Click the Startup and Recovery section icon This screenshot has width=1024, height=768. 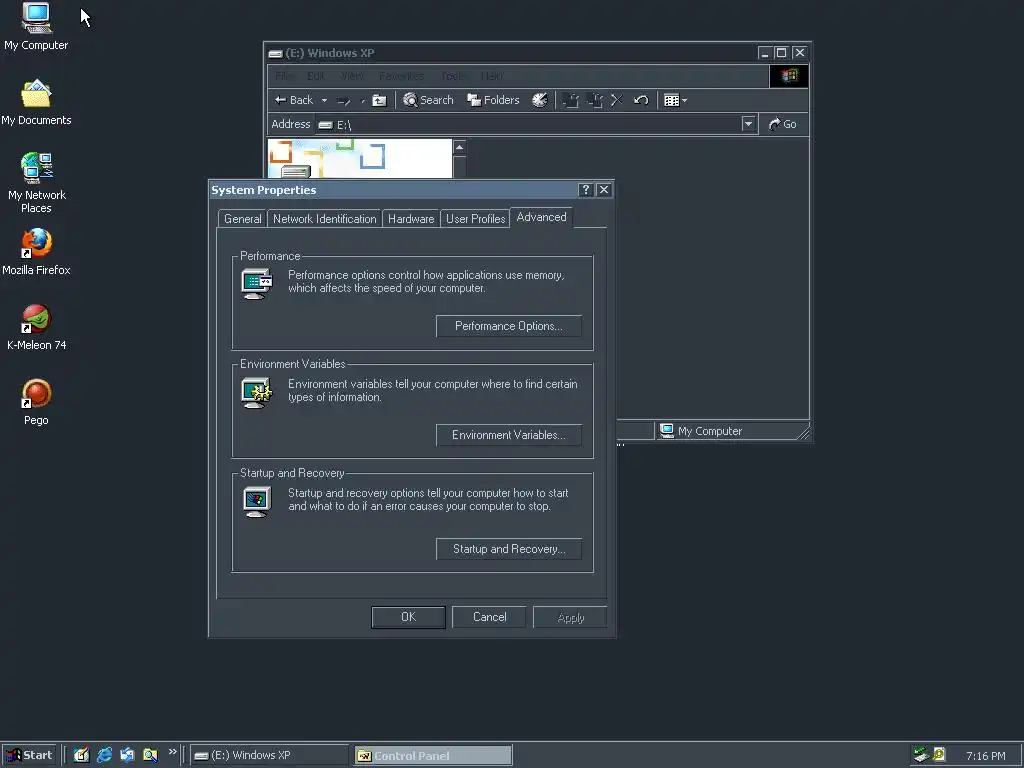tap(257, 502)
